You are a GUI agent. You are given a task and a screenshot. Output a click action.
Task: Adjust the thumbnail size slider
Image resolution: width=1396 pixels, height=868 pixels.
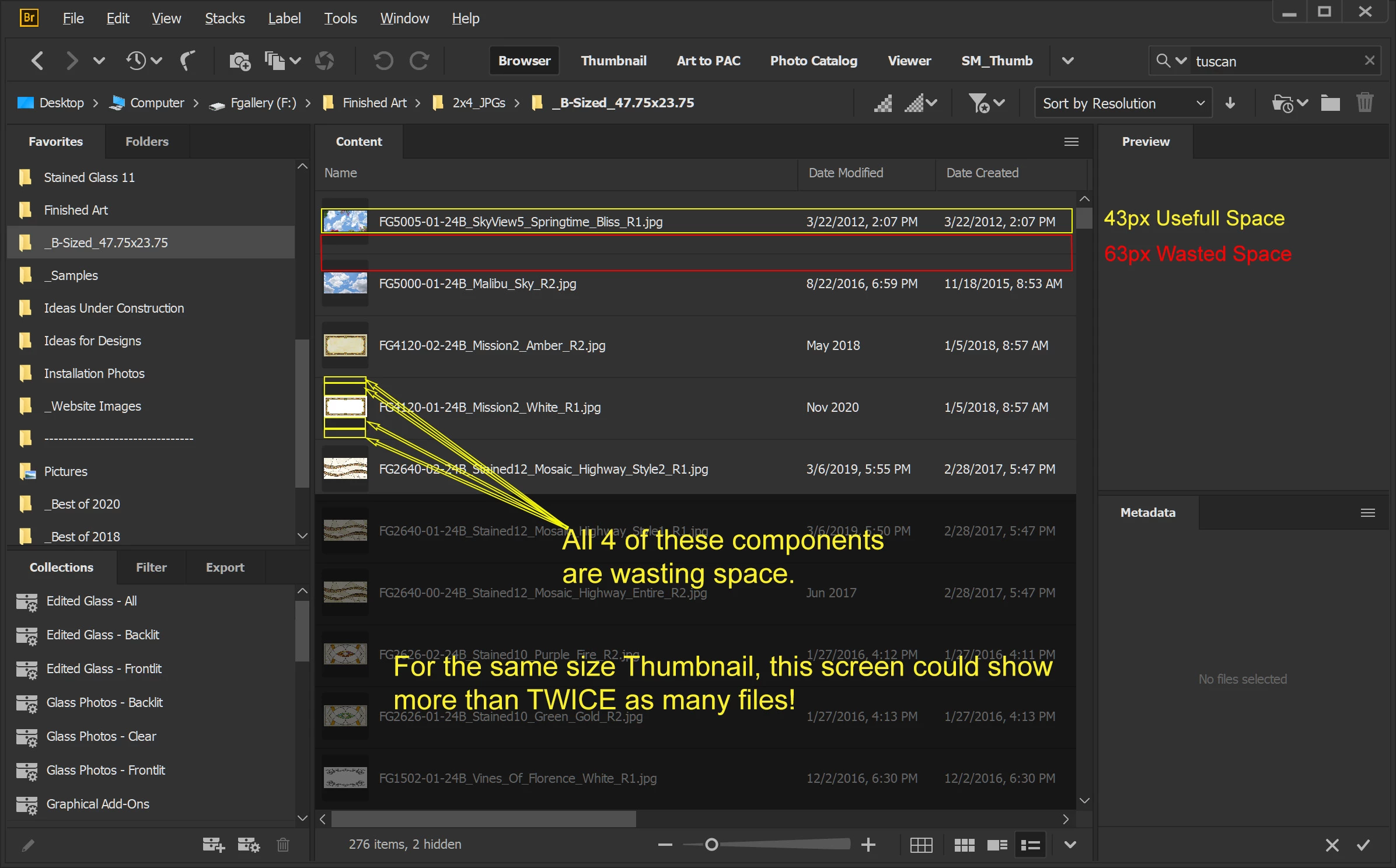[711, 844]
